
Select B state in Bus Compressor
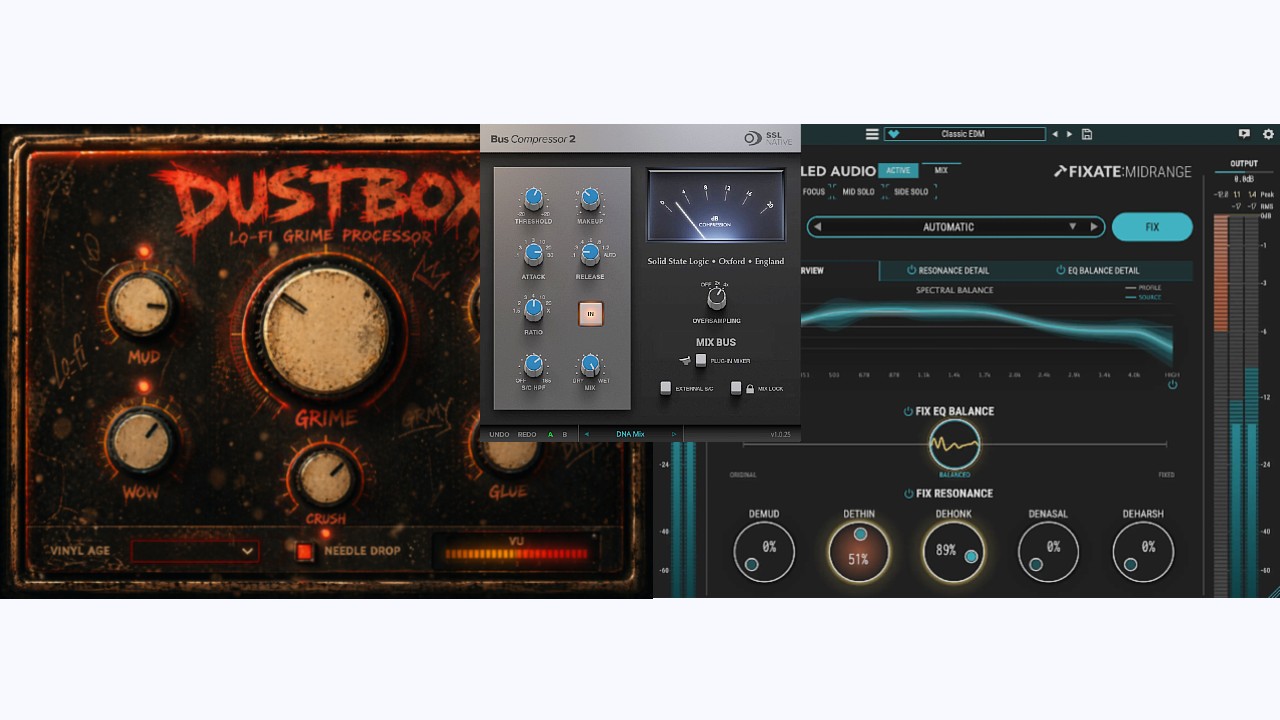(x=564, y=434)
